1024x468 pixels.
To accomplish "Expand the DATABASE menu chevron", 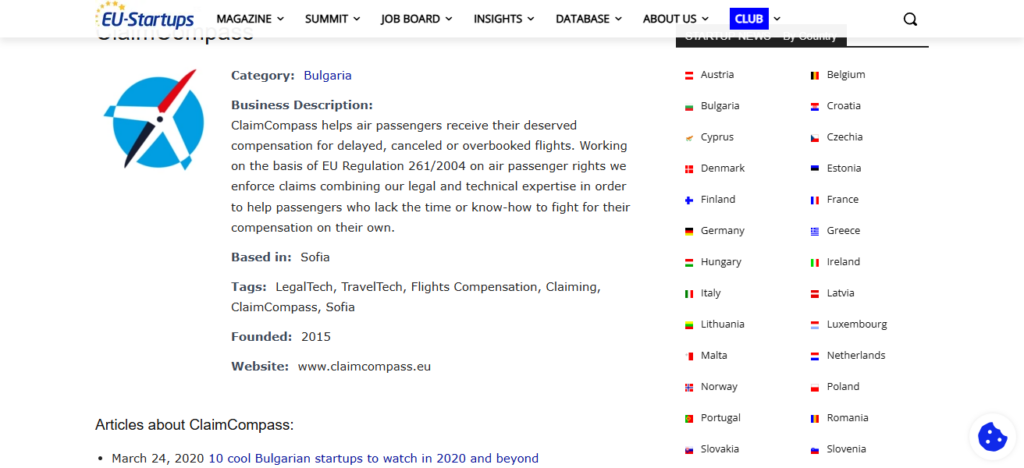I will coord(618,19).
